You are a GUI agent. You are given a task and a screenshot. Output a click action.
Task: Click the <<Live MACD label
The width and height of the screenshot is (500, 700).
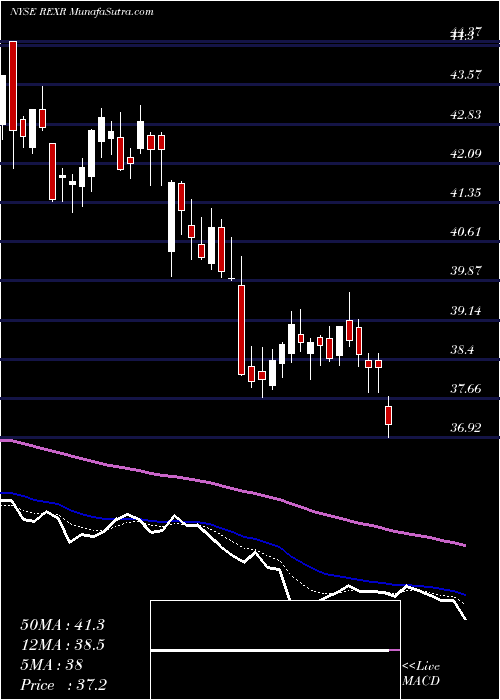(x=421, y=673)
